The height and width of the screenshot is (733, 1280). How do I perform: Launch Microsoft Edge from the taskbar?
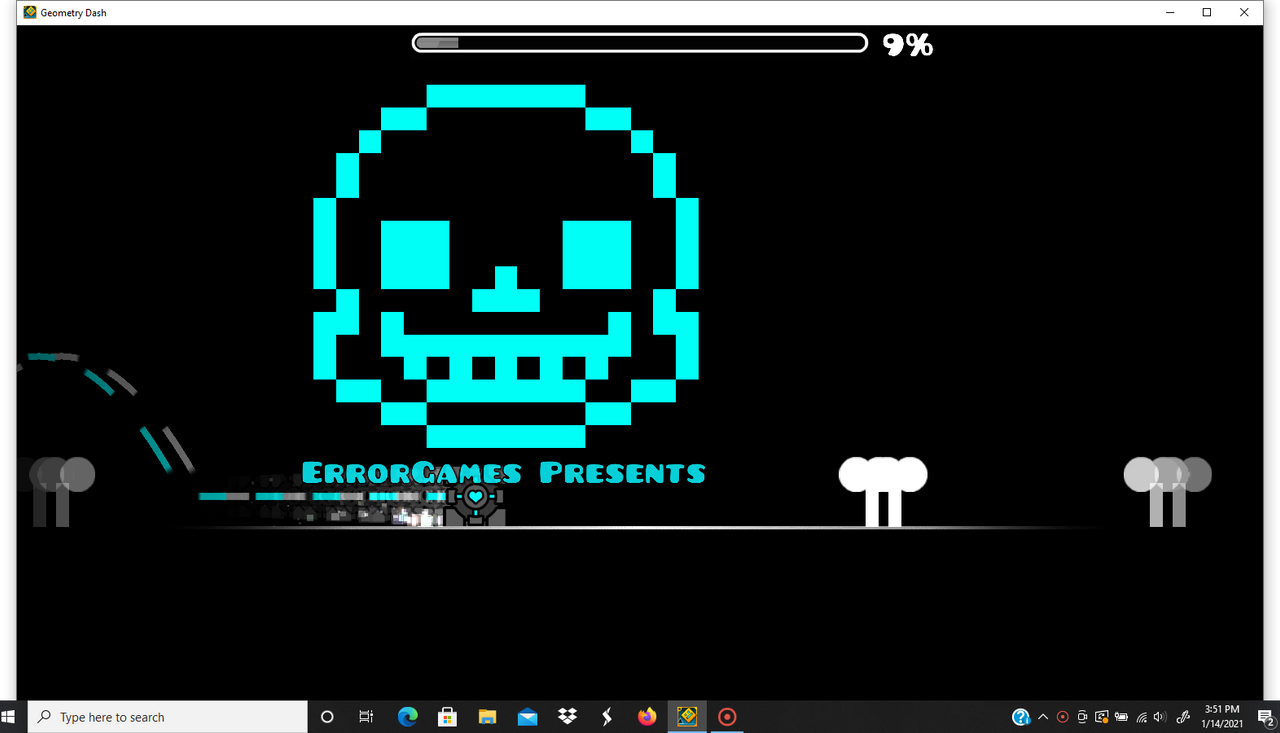pyautogui.click(x=407, y=717)
